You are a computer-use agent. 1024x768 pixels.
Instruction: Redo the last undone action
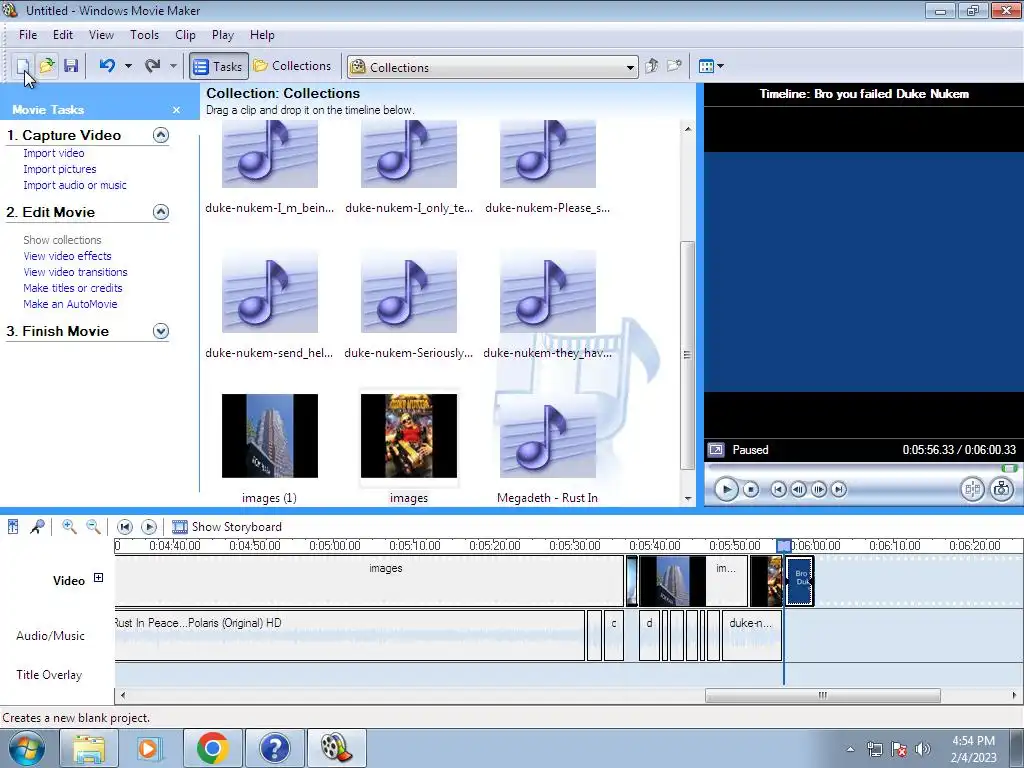click(153, 66)
